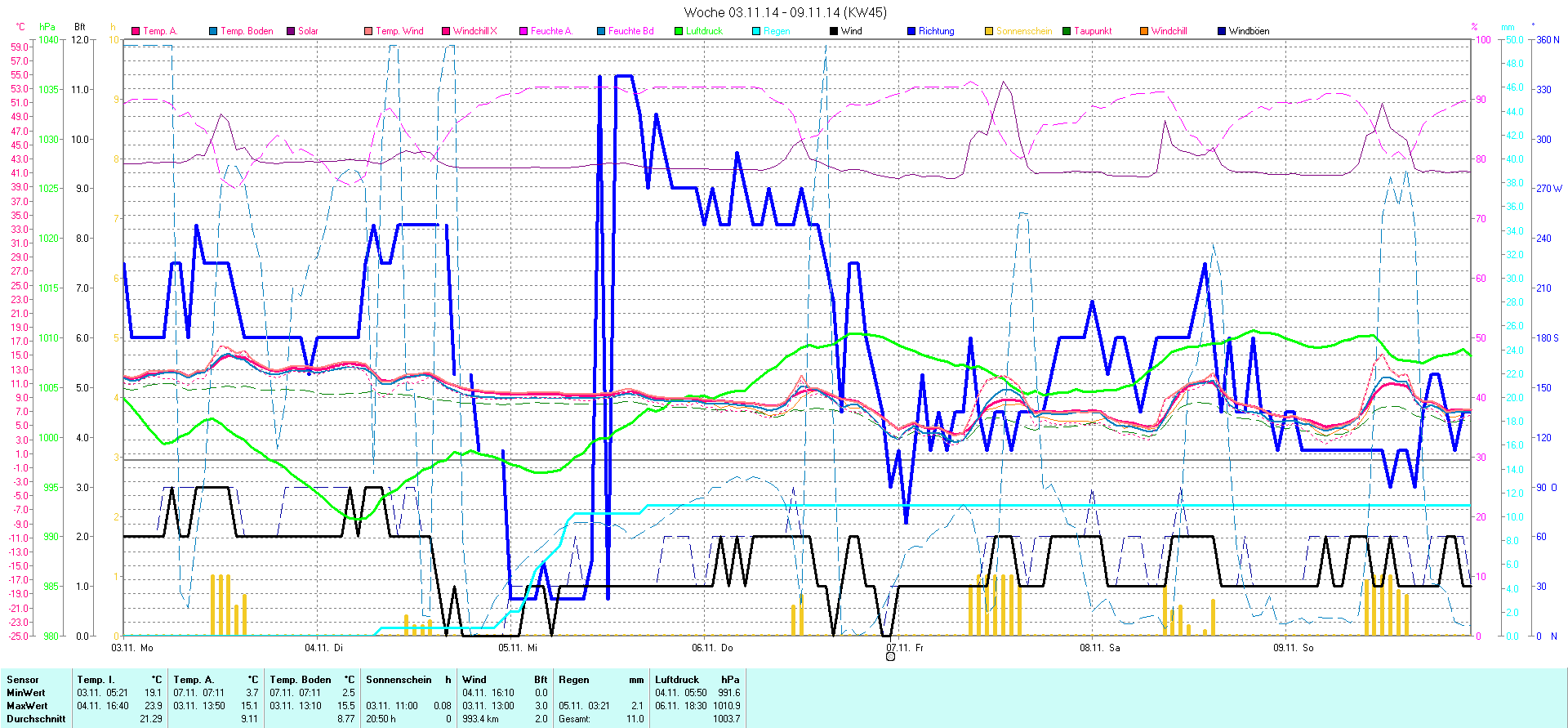The image size is (1568, 728).
Task: Click the Feuchte A. legend label
Action: [x=551, y=31]
